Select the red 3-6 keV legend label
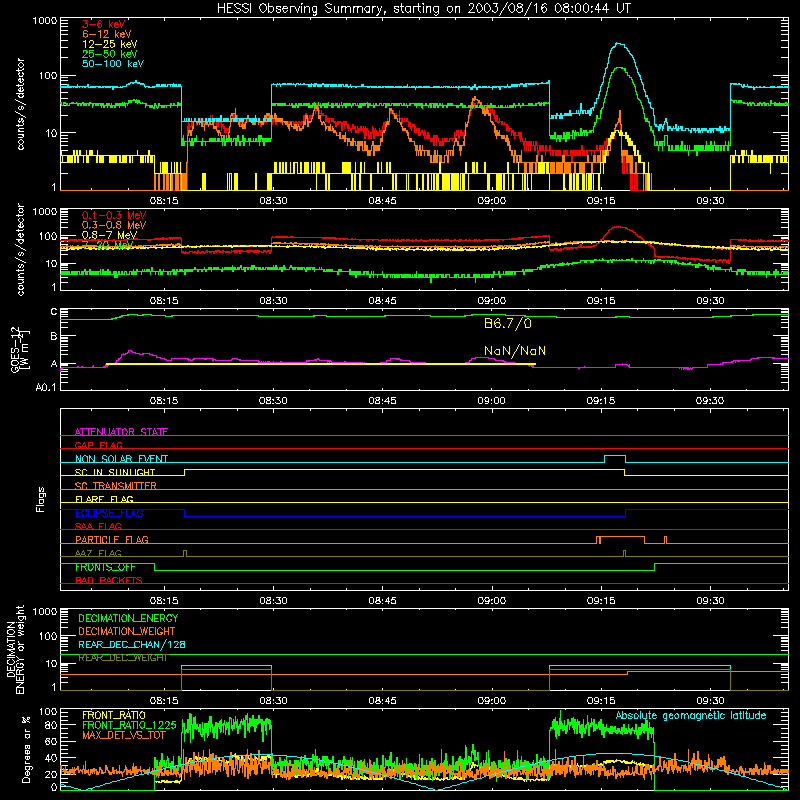The height and width of the screenshot is (800, 800). point(104,24)
